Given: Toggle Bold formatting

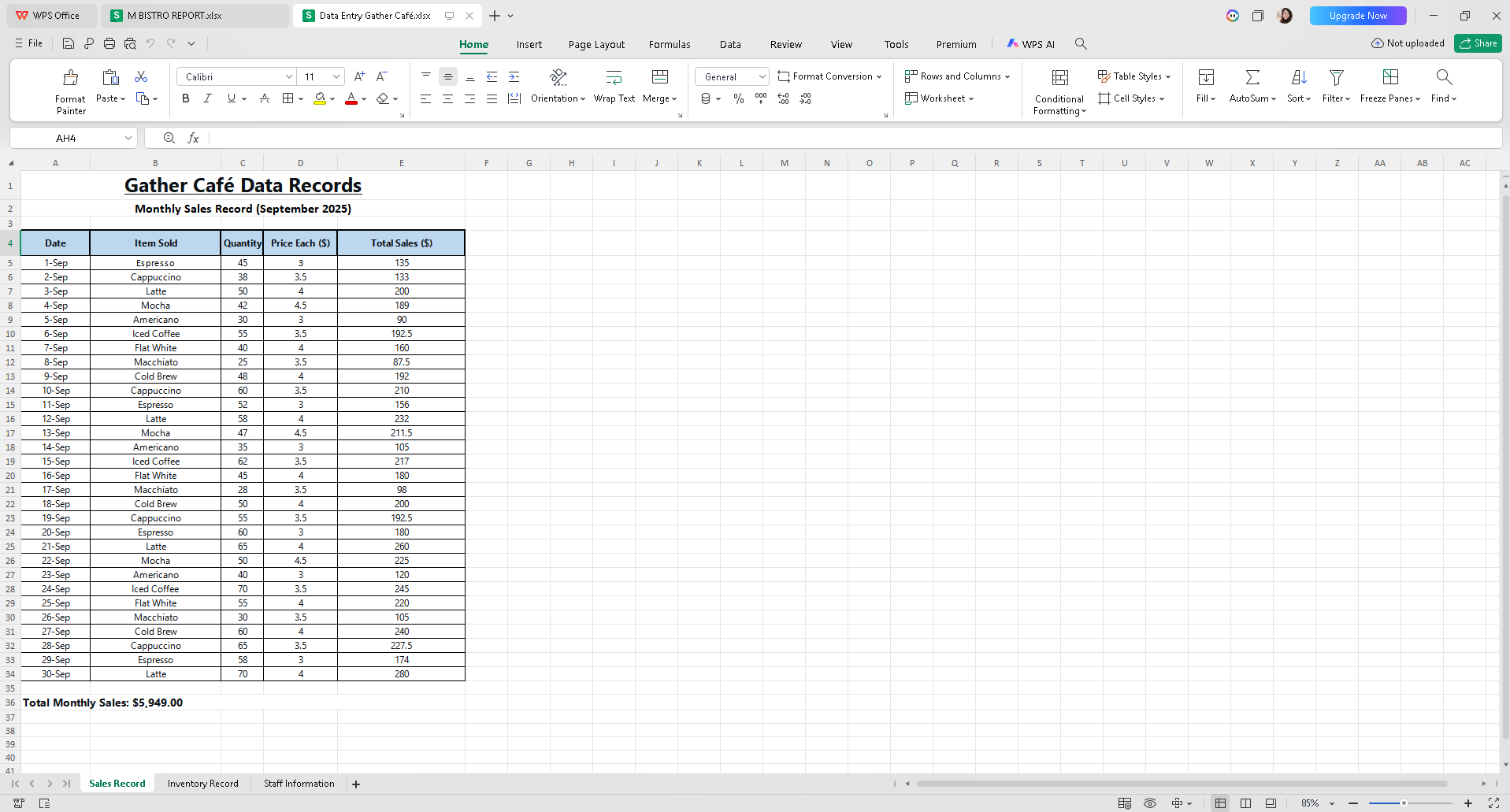Looking at the screenshot, I should tap(185, 98).
